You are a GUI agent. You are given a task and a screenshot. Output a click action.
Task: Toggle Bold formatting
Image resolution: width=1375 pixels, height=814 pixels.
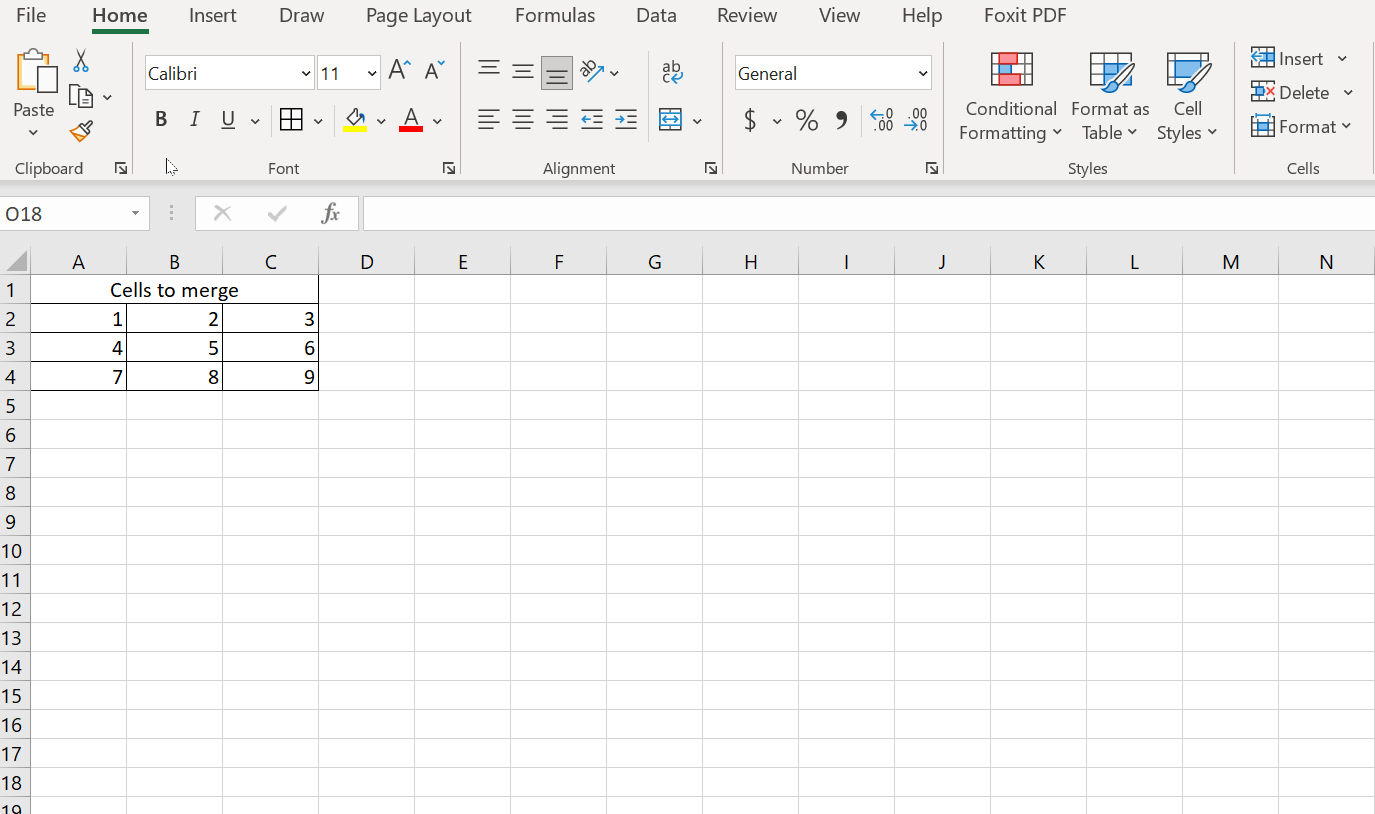[161, 120]
